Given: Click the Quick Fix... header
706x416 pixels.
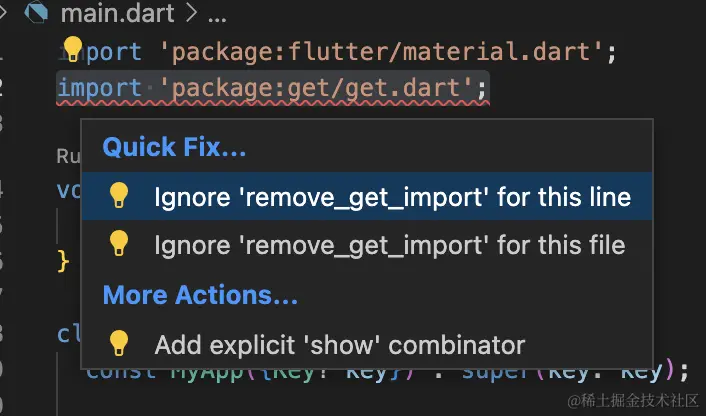Looking at the screenshot, I should coord(174,147).
